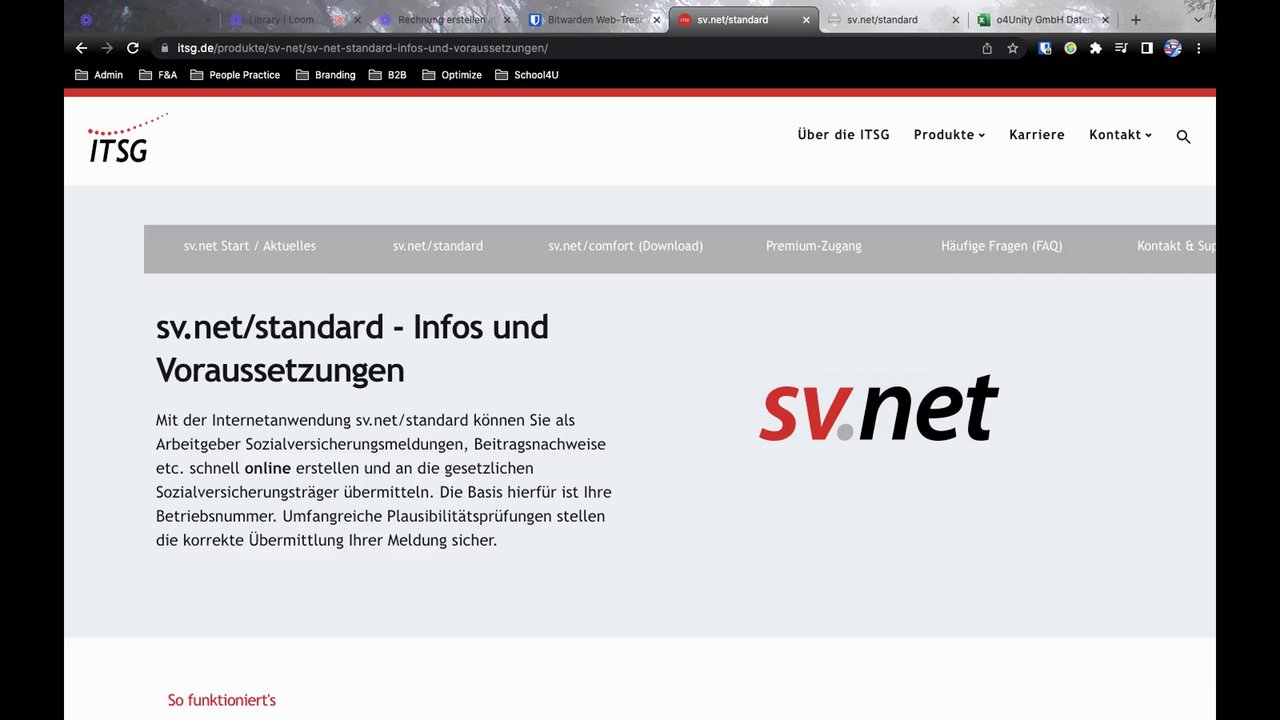
Task: Open Häufige Fragen (FAQ) submenu item
Action: click(1002, 246)
